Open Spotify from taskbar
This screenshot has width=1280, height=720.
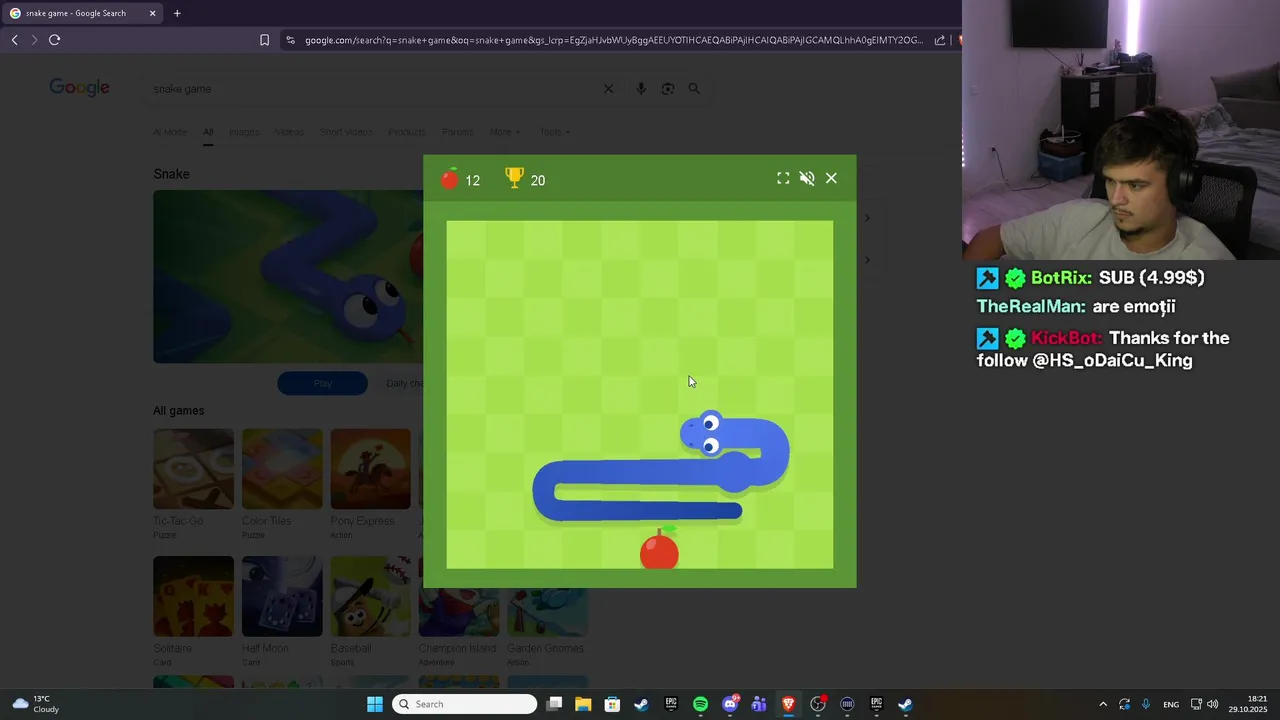pyautogui.click(x=700, y=704)
